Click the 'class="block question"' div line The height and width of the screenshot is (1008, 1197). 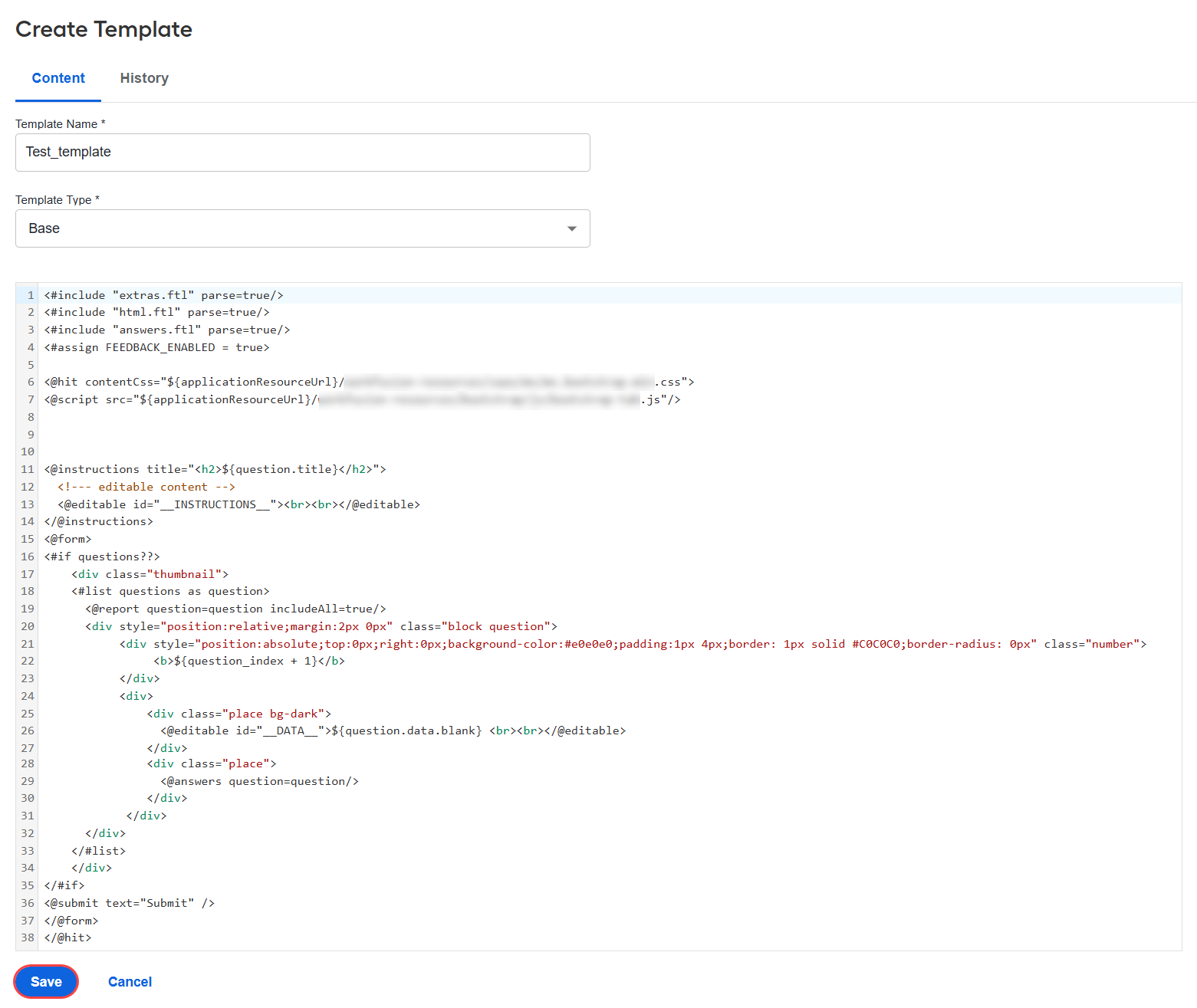pyautogui.click(x=322, y=627)
